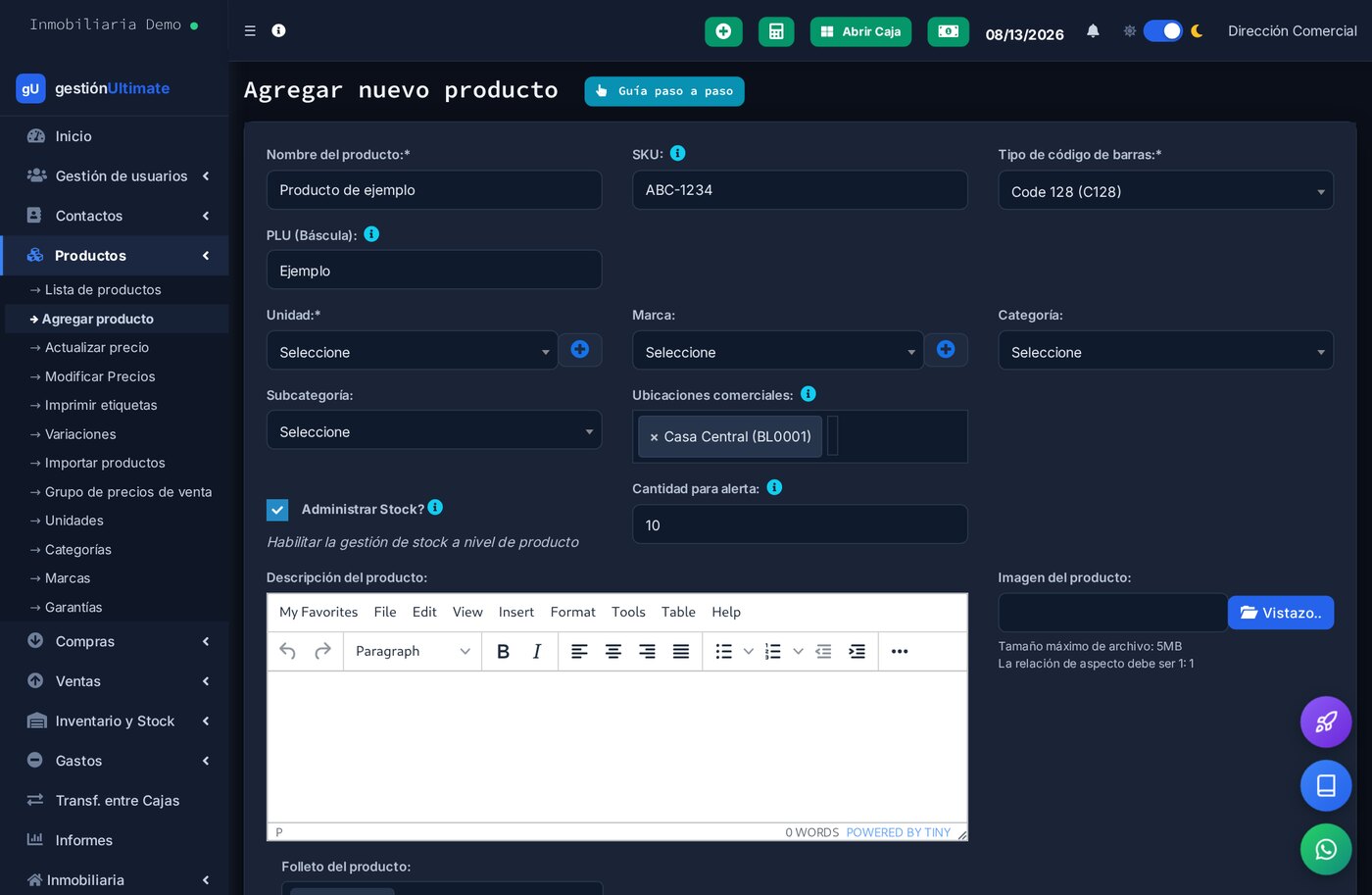Open WhatsApp floating chat button
The image size is (1372, 895).
[1326, 849]
